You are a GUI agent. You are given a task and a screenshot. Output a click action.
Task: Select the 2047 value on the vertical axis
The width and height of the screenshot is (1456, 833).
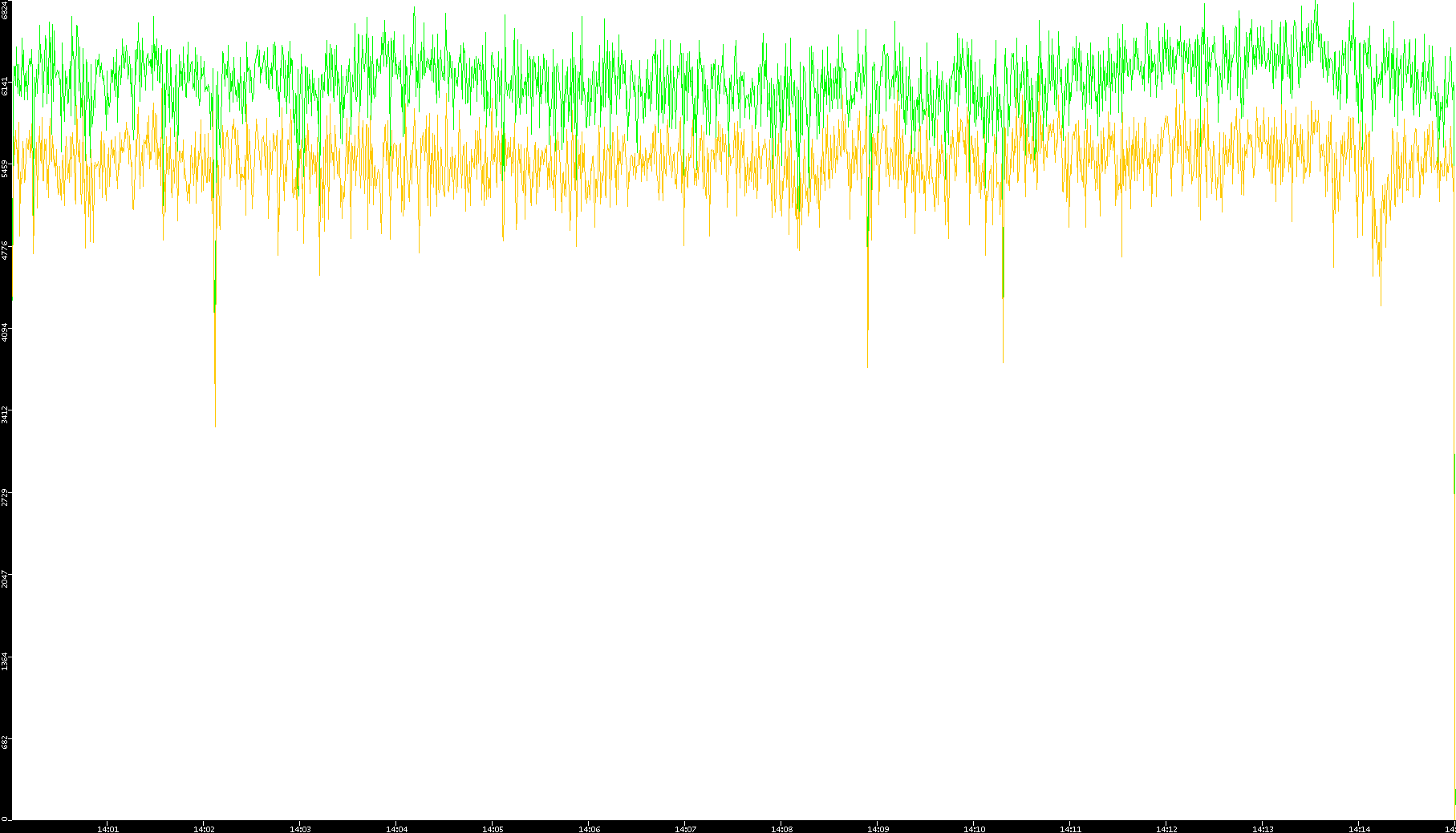(6, 579)
